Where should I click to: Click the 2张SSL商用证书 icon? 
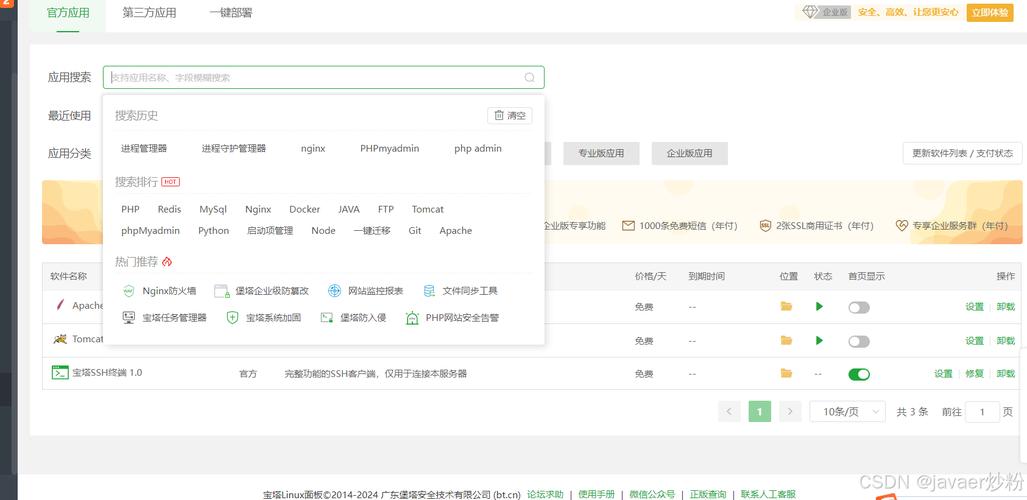click(x=765, y=225)
